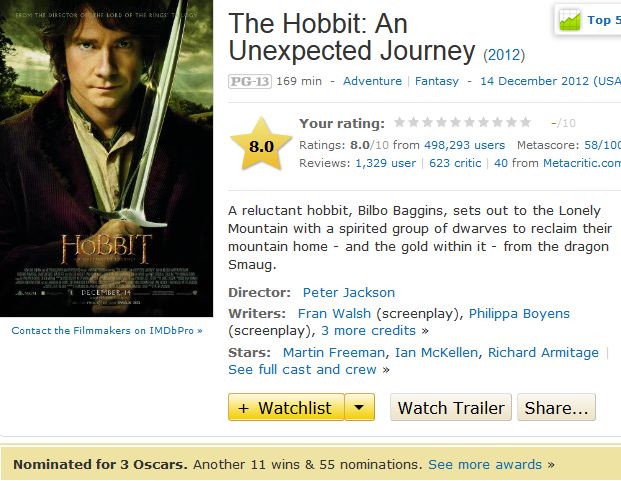The width and height of the screenshot is (621, 481).
Task: Click the gold star rating badge
Action: coord(261,146)
